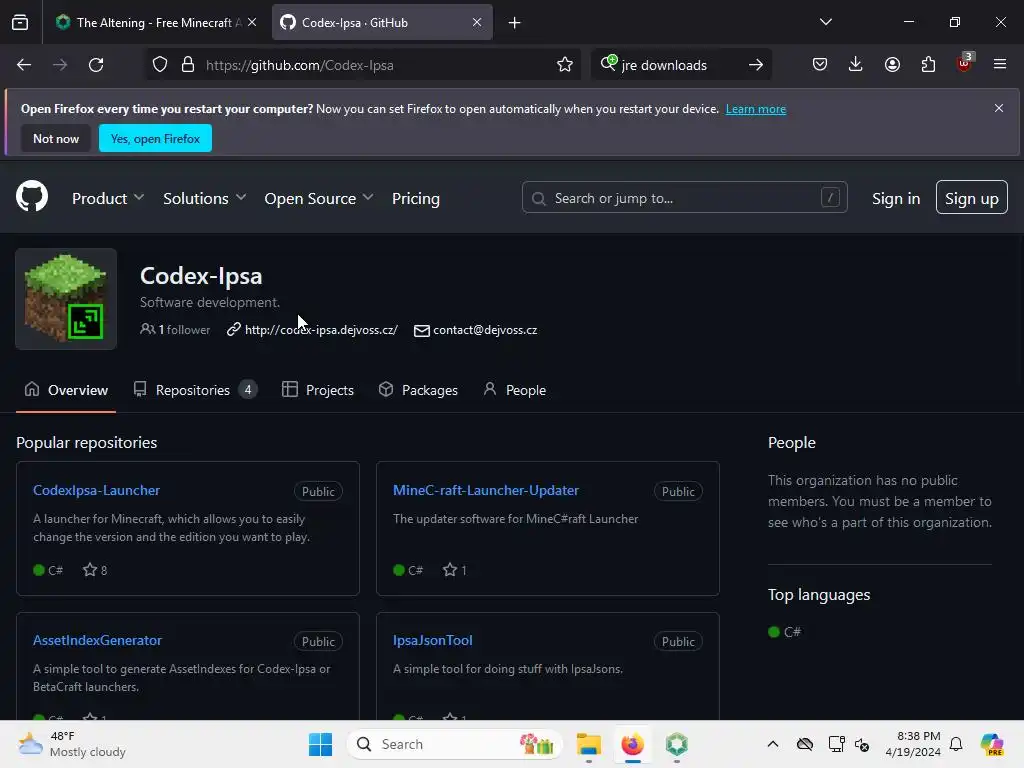Open the extensions puzzle icon
This screenshot has width=1024, height=768.
928,65
